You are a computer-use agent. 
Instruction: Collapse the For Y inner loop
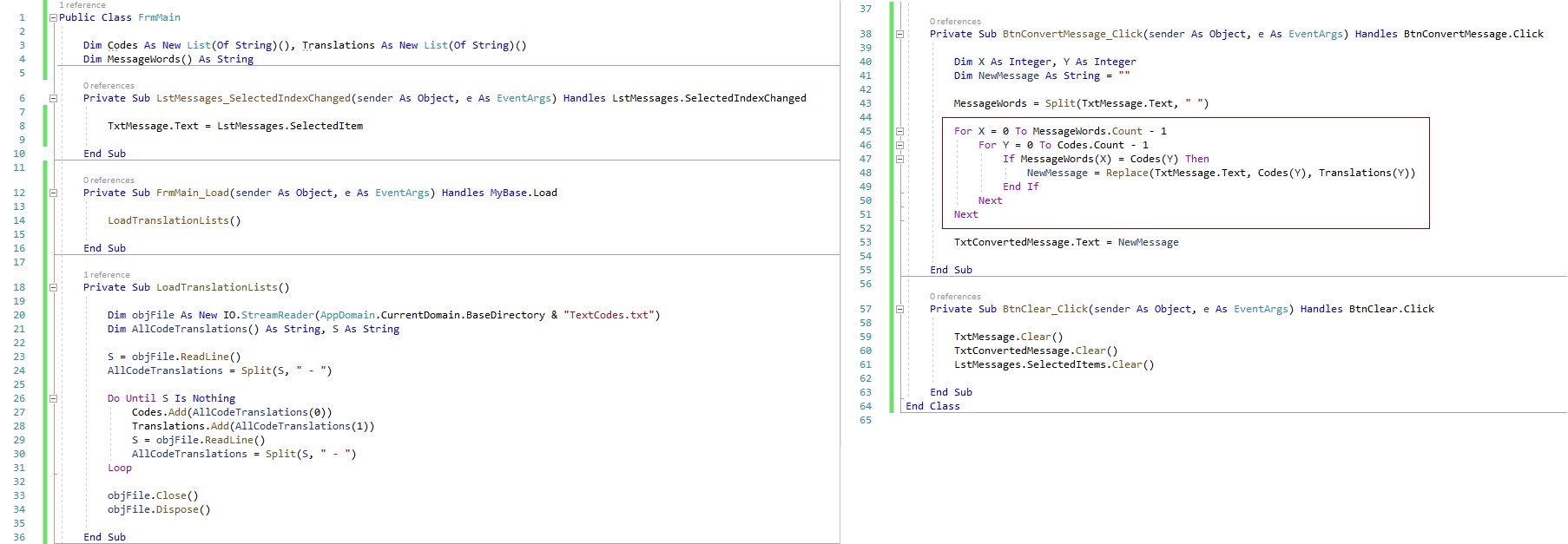click(899, 145)
